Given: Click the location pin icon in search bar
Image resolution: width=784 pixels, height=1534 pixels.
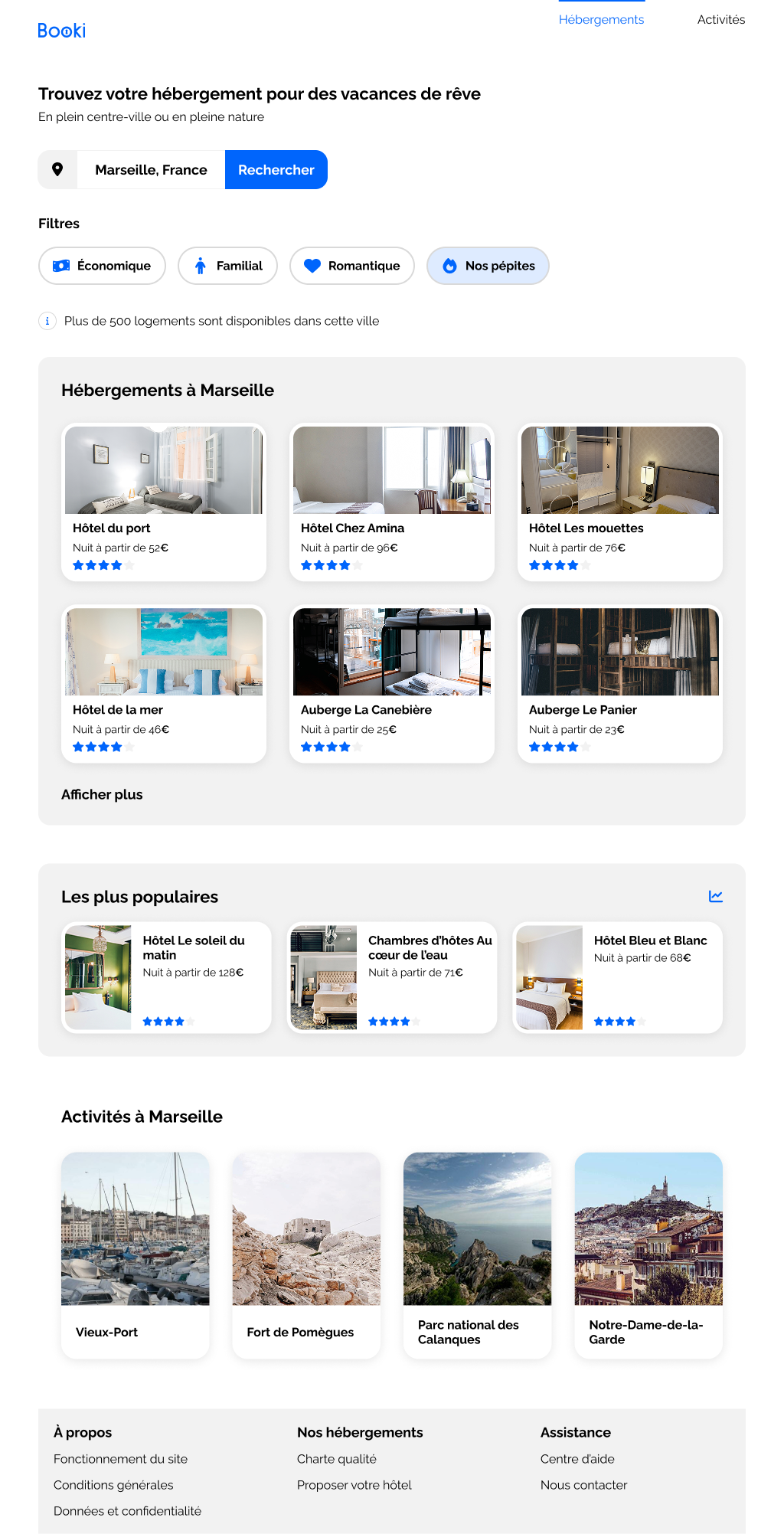Looking at the screenshot, I should coord(57,169).
